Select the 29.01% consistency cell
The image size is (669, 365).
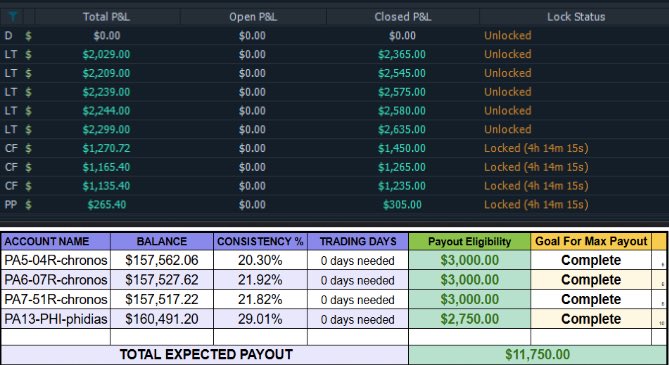260,319
